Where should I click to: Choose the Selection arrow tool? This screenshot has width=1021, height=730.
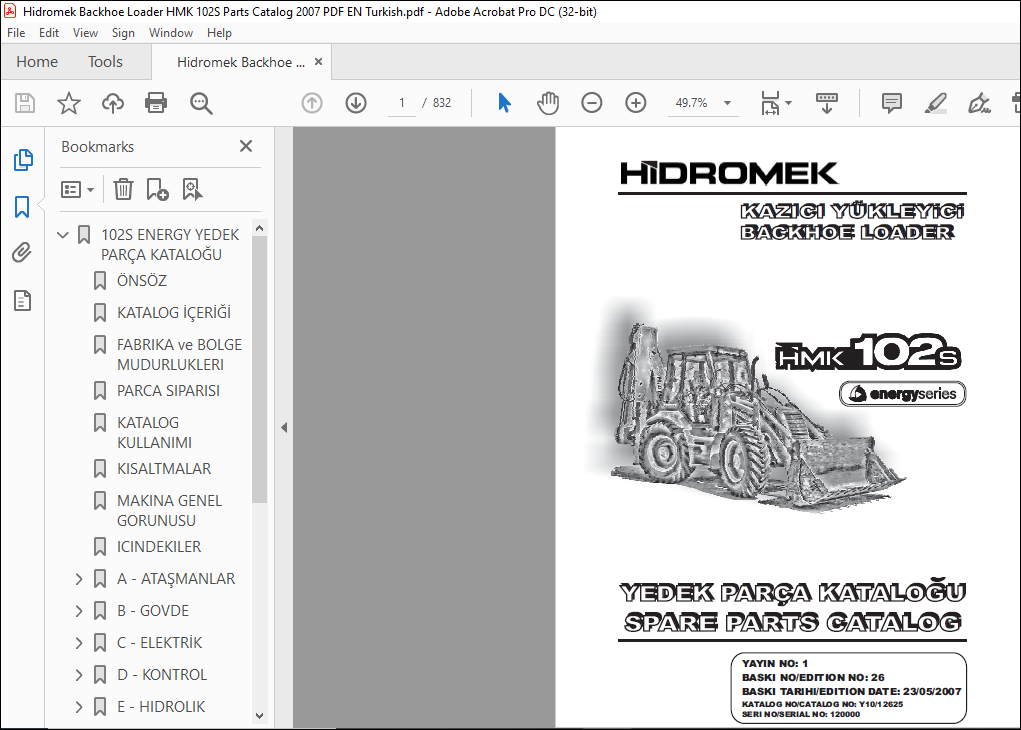point(504,103)
